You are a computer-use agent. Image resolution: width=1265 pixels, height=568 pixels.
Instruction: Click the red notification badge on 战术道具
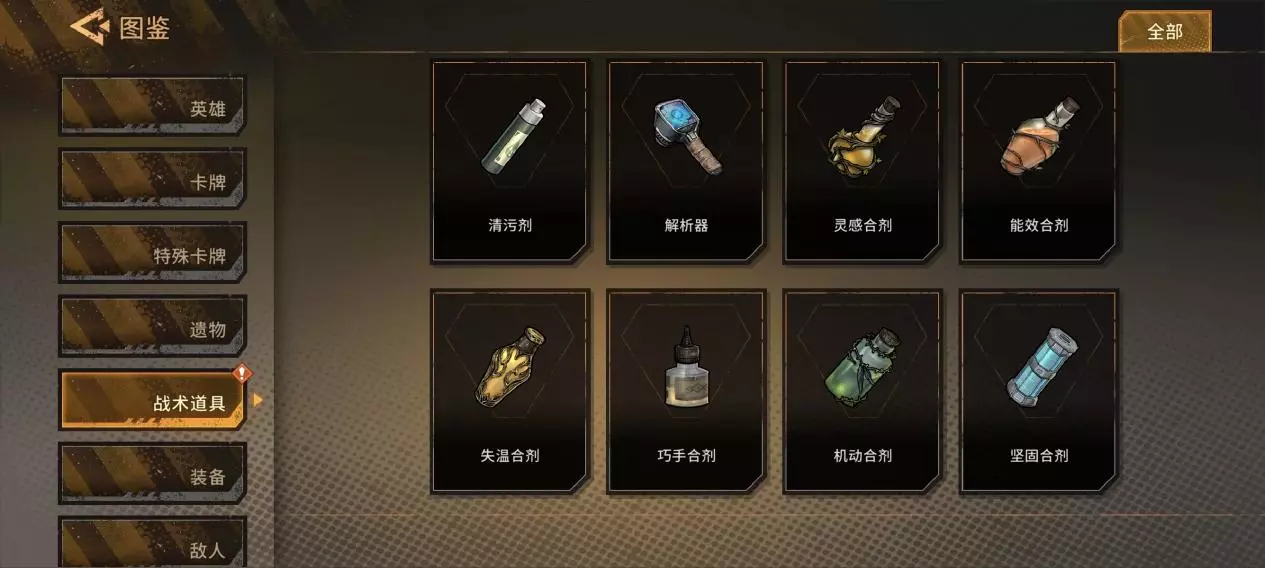click(241, 374)
